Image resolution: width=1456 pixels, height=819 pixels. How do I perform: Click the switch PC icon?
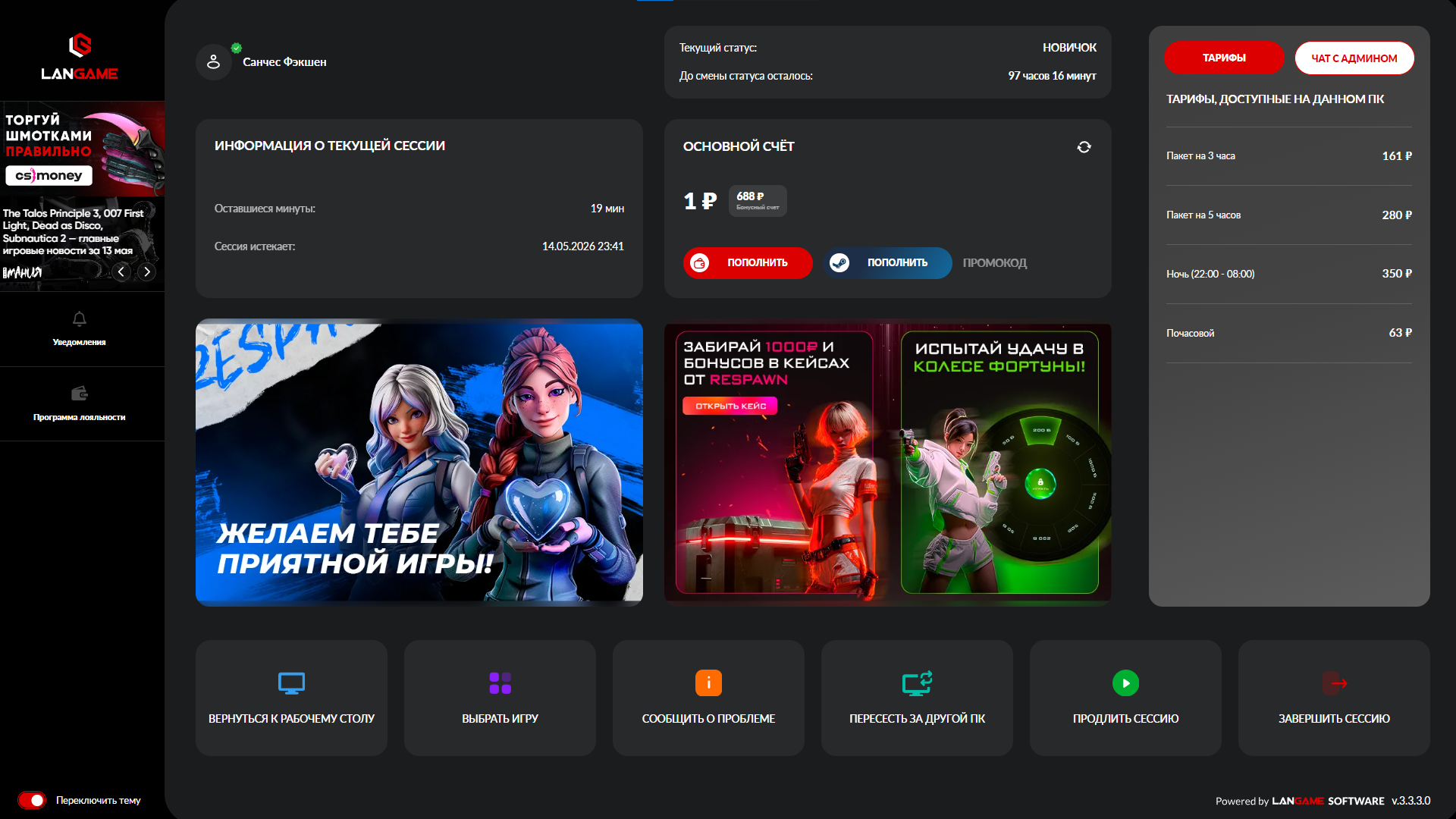(917, 683)
